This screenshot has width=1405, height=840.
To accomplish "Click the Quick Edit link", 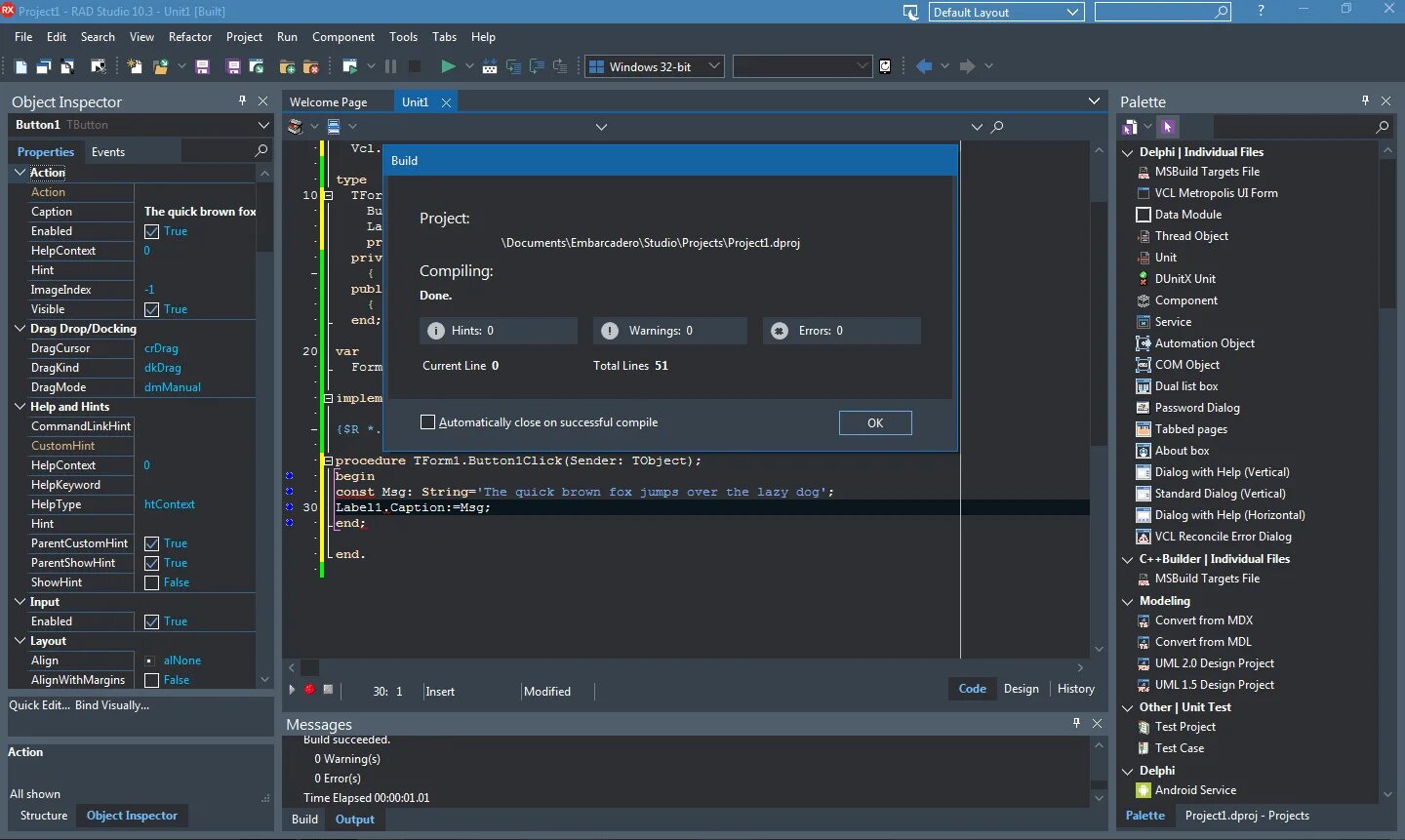I will click(39, 705).
